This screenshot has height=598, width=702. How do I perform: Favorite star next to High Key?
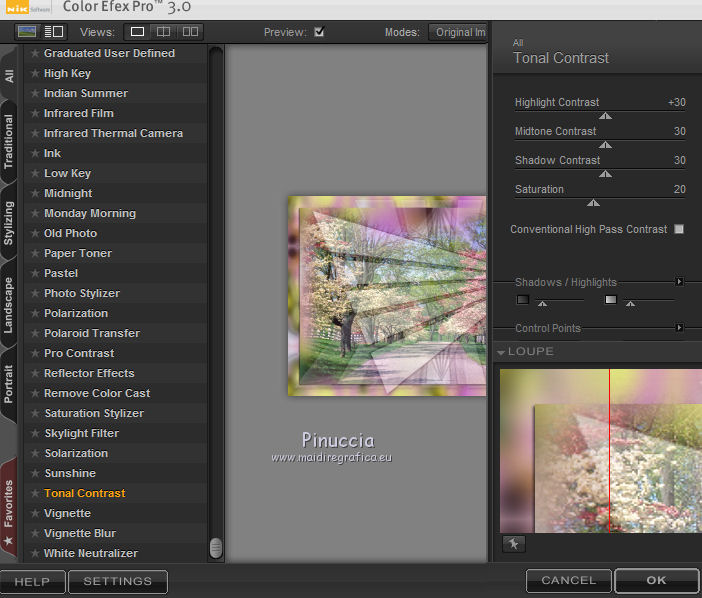[35, 73]
